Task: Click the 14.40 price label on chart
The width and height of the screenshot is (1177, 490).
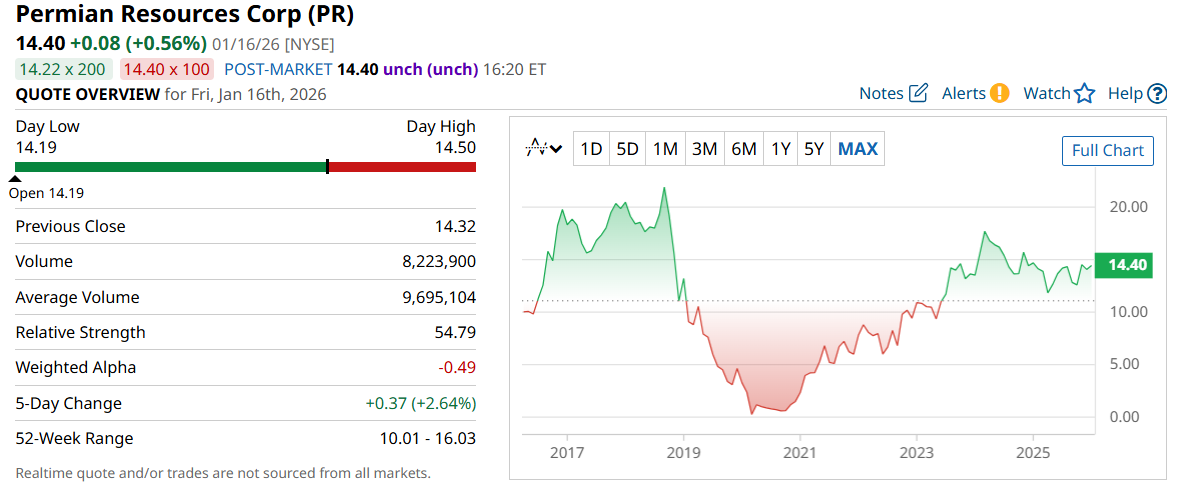Action: (x=1124, y=265)
